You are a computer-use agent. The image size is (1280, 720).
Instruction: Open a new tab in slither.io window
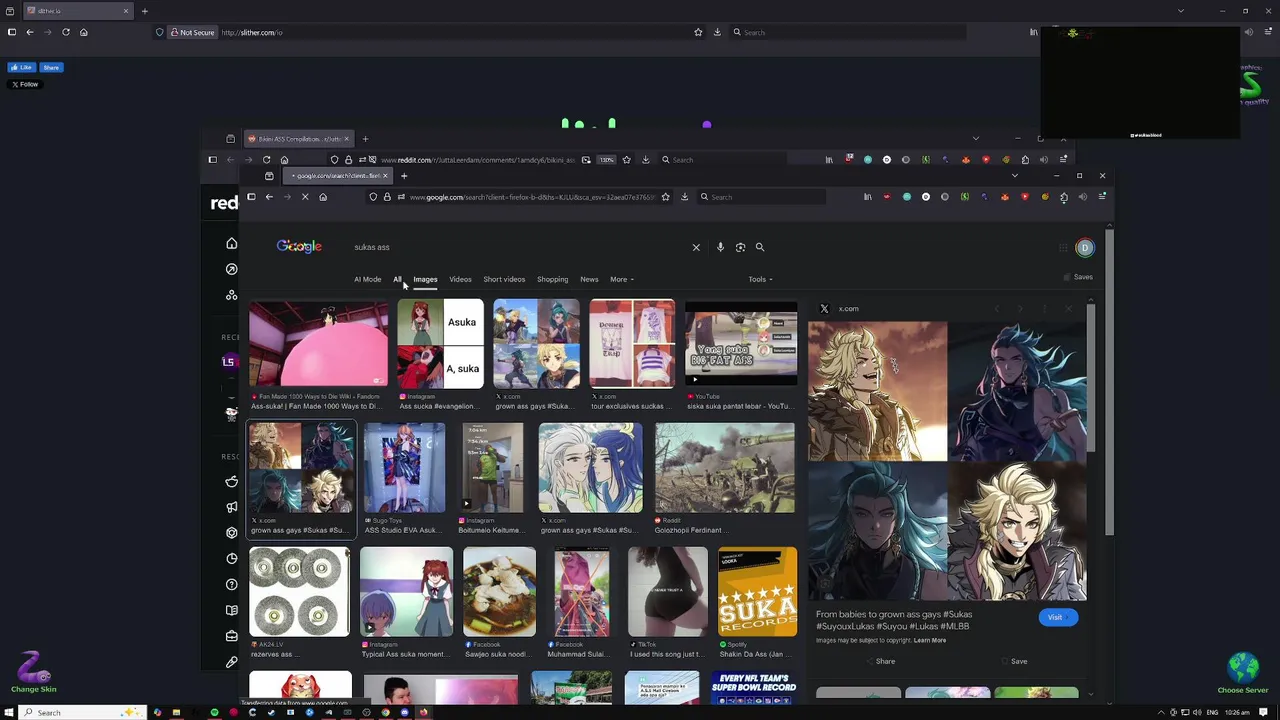click(144, 11)
